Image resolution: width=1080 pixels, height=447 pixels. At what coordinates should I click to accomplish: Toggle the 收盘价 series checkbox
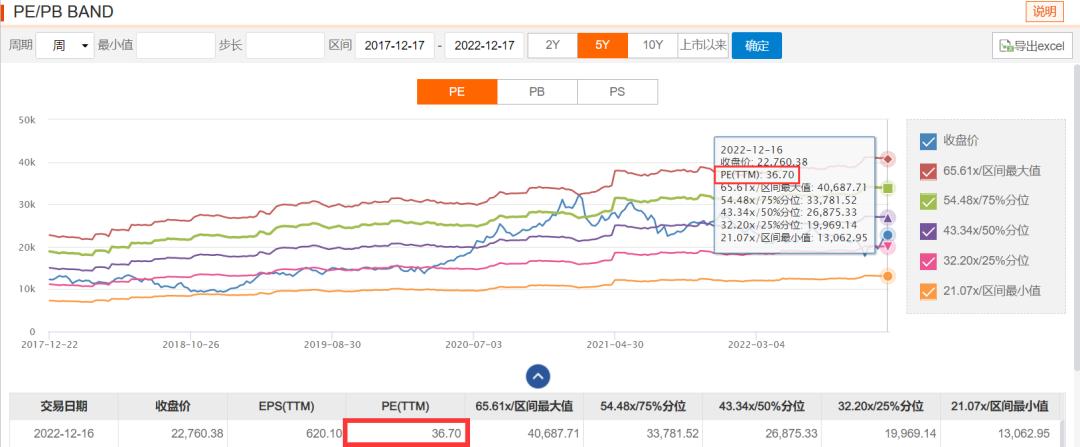click(x=928, y=141)
